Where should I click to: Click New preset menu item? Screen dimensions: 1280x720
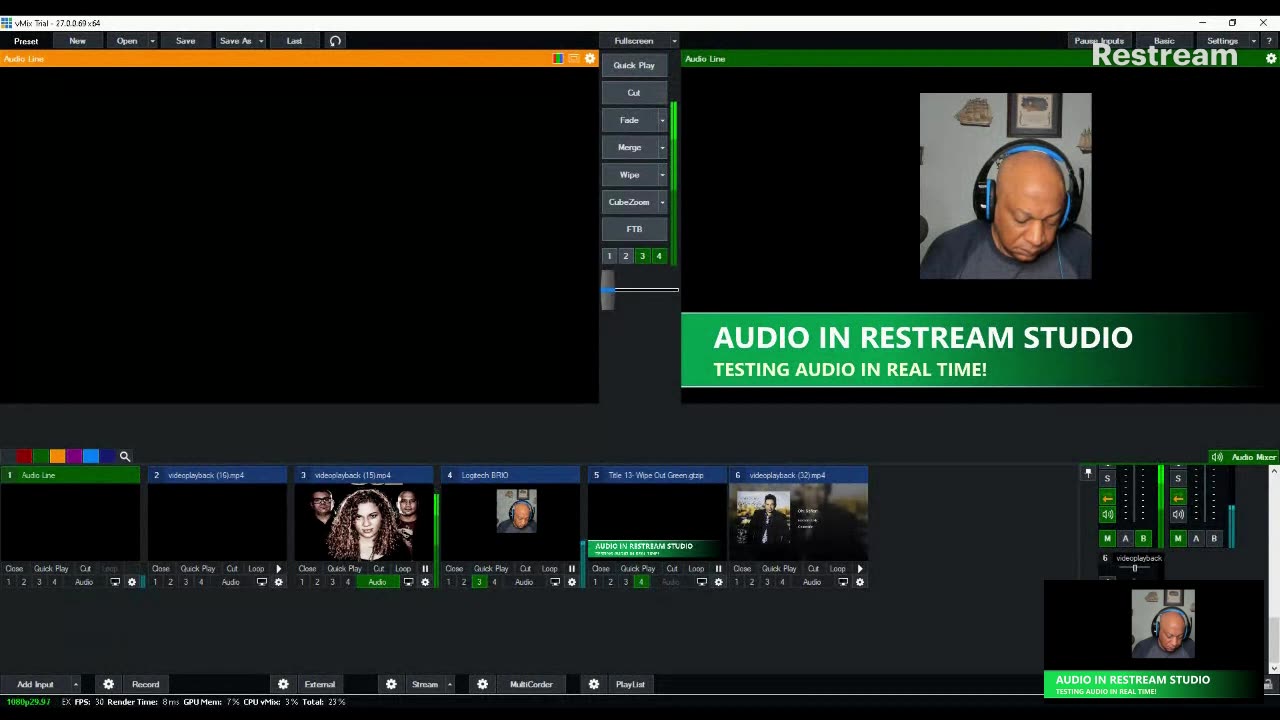tap(77, 41)
